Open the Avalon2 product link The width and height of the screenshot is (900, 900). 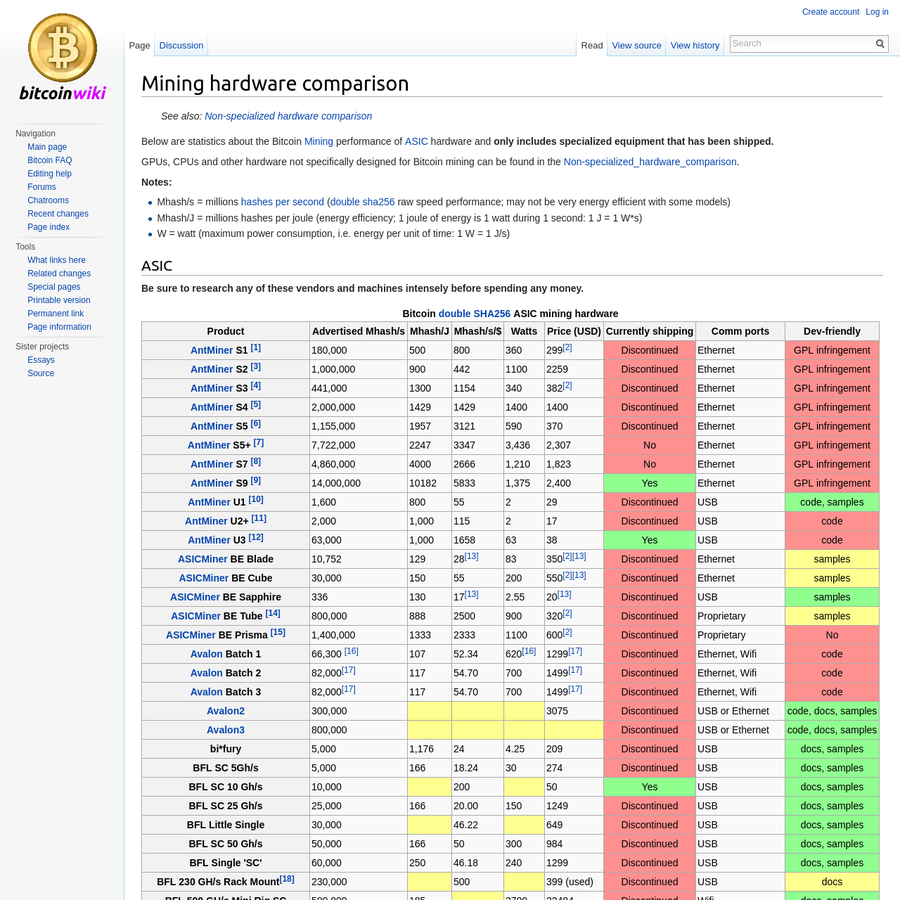click(x=225, y=711)
